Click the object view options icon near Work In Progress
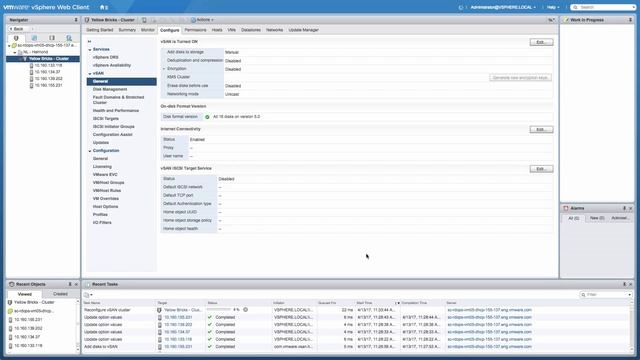640x360 pixels. pos(551,20)
